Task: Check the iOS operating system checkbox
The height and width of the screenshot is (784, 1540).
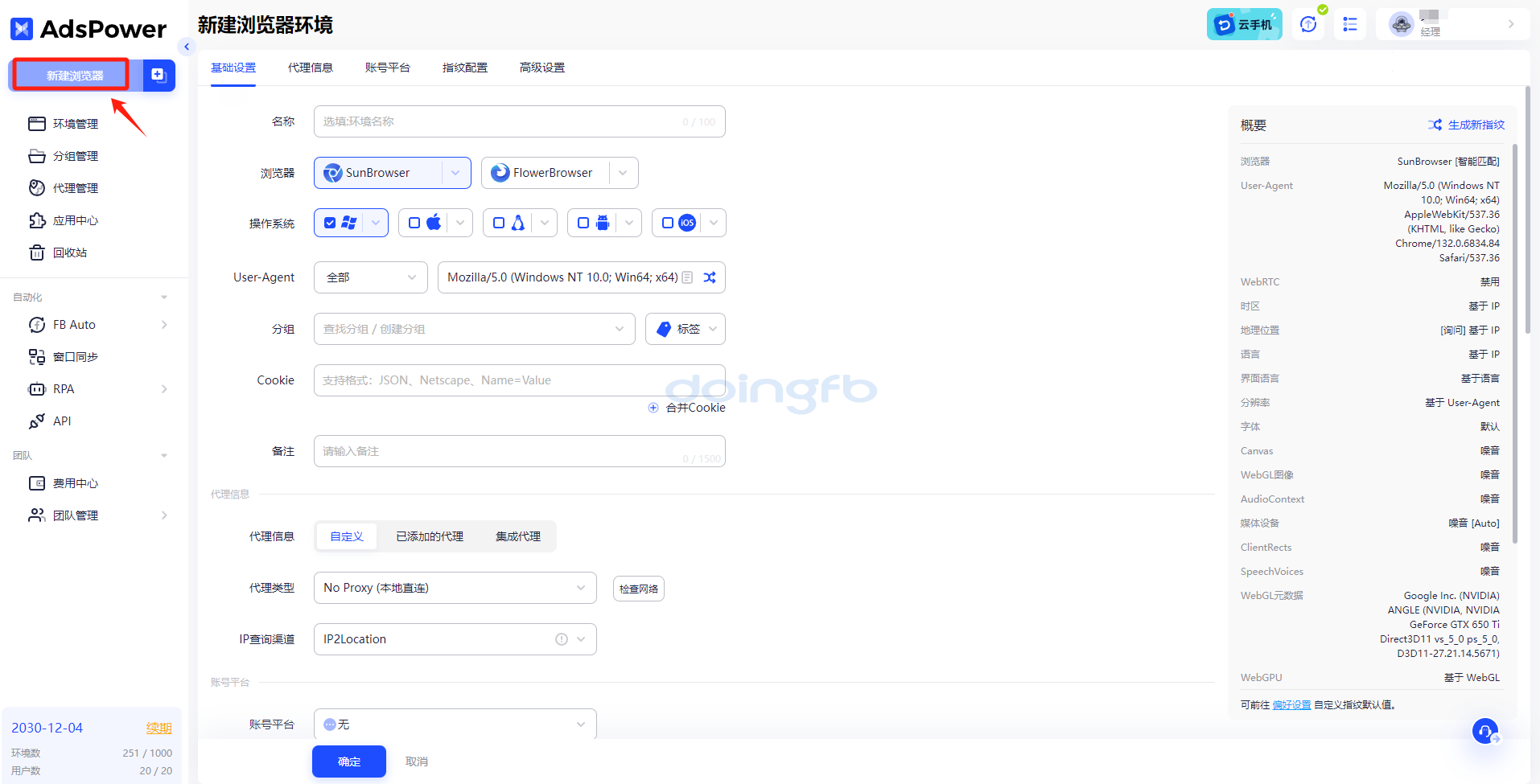Action: coord(668,223)
